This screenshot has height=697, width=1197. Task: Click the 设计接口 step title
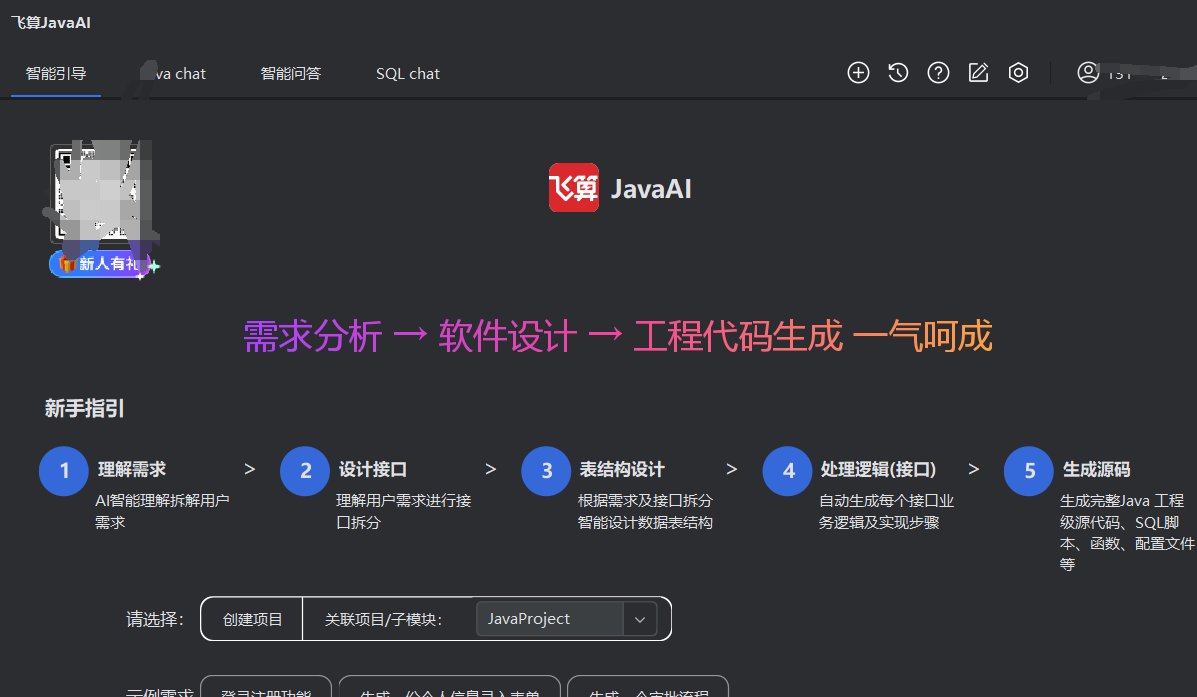point(373,470)
